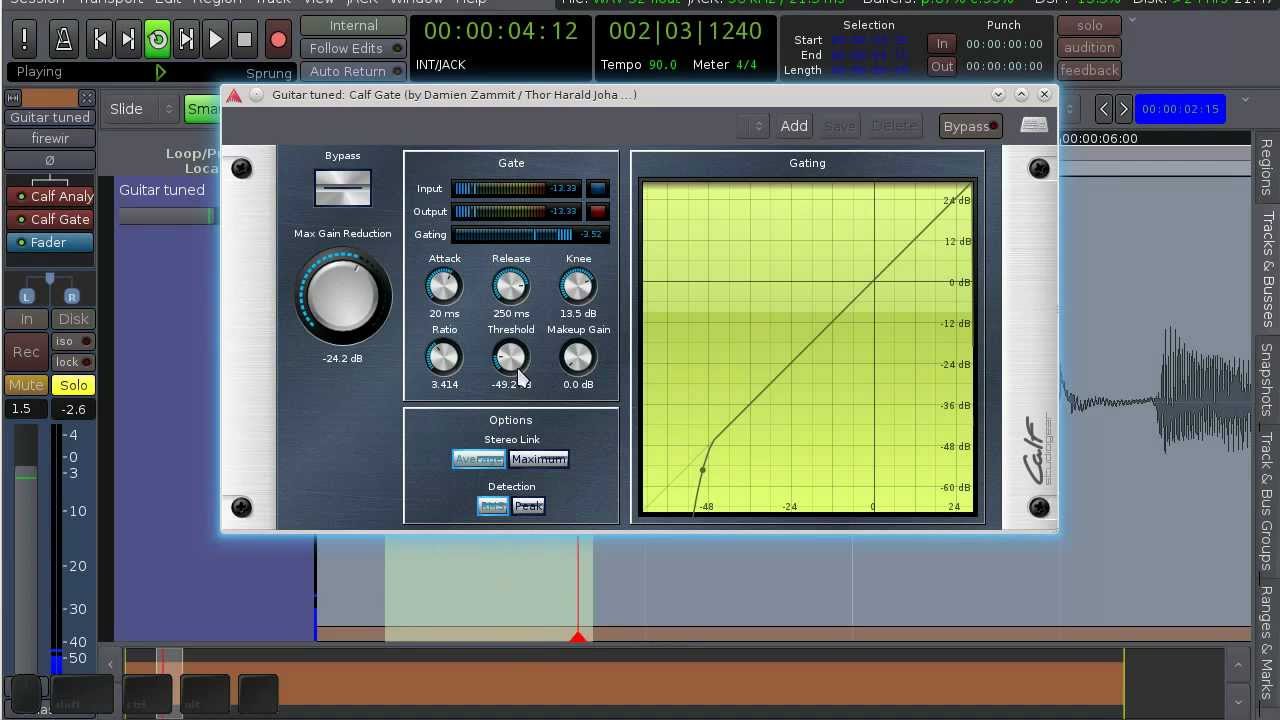Select RMS detection mode
The height and width of the screenshot is (720, 1280).
(x=493, y=506)
